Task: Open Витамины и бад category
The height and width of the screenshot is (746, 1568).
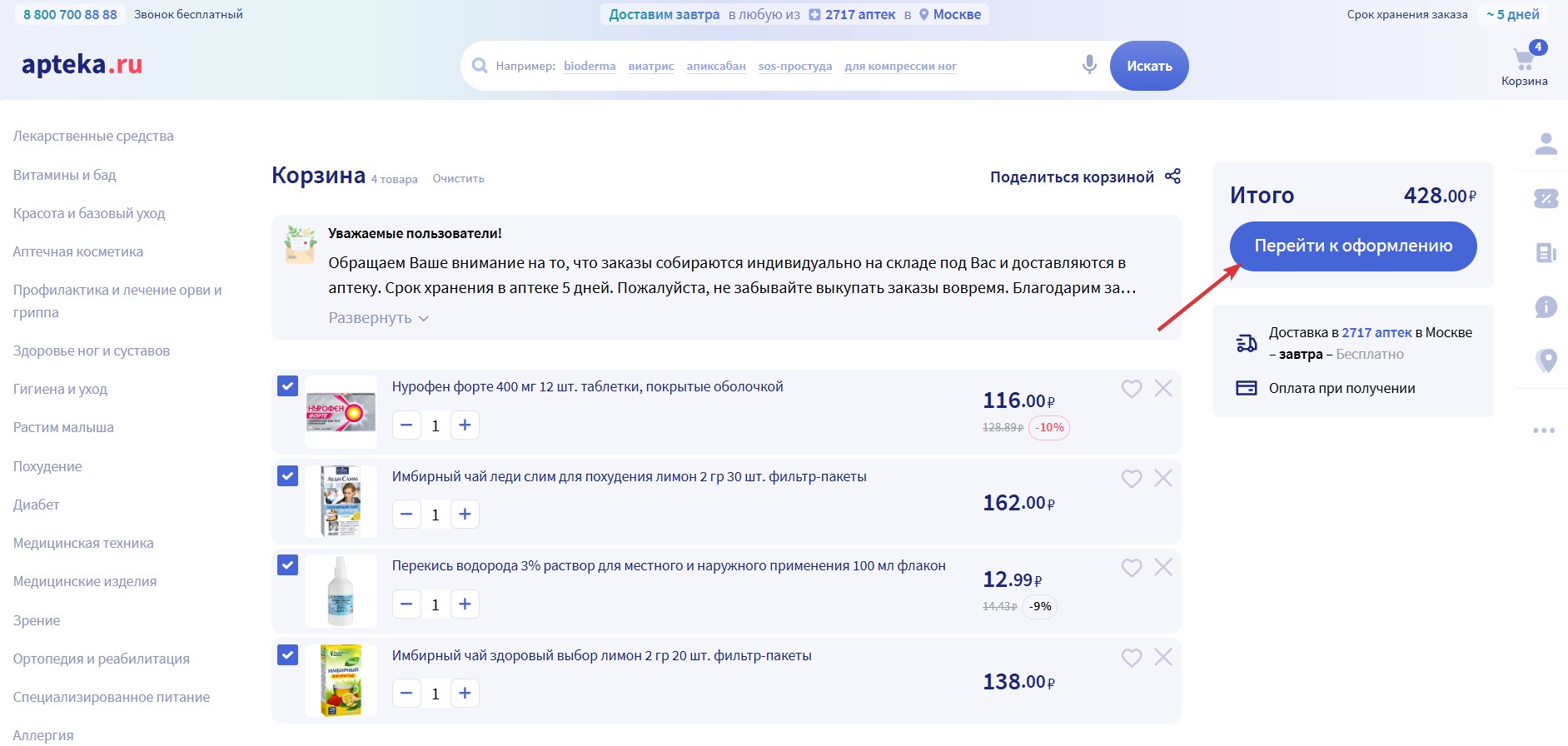Action: tap(65, 175)
